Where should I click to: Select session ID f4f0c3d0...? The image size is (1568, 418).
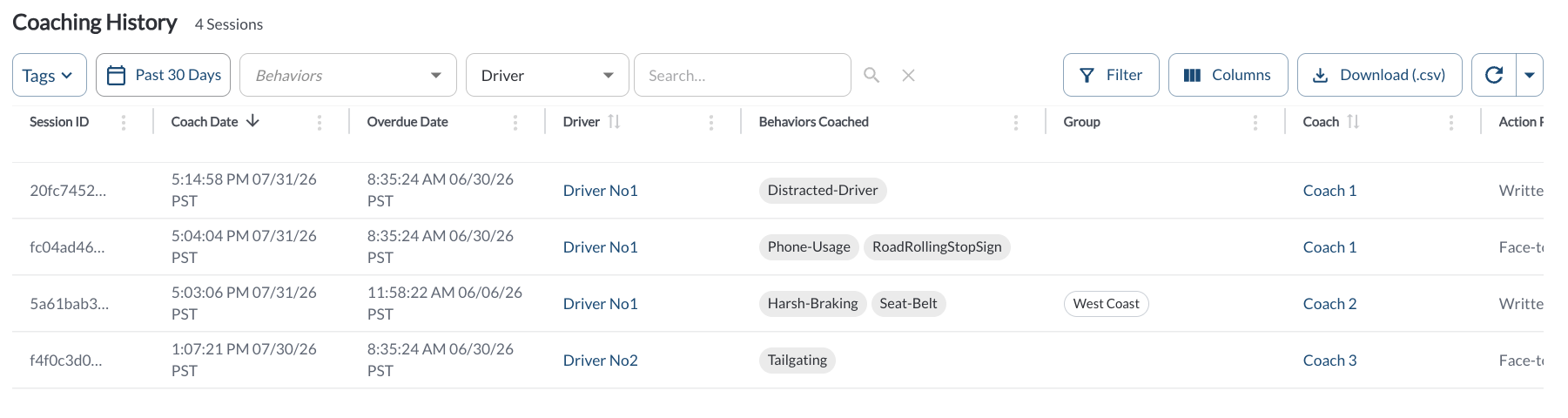(66, 361)
